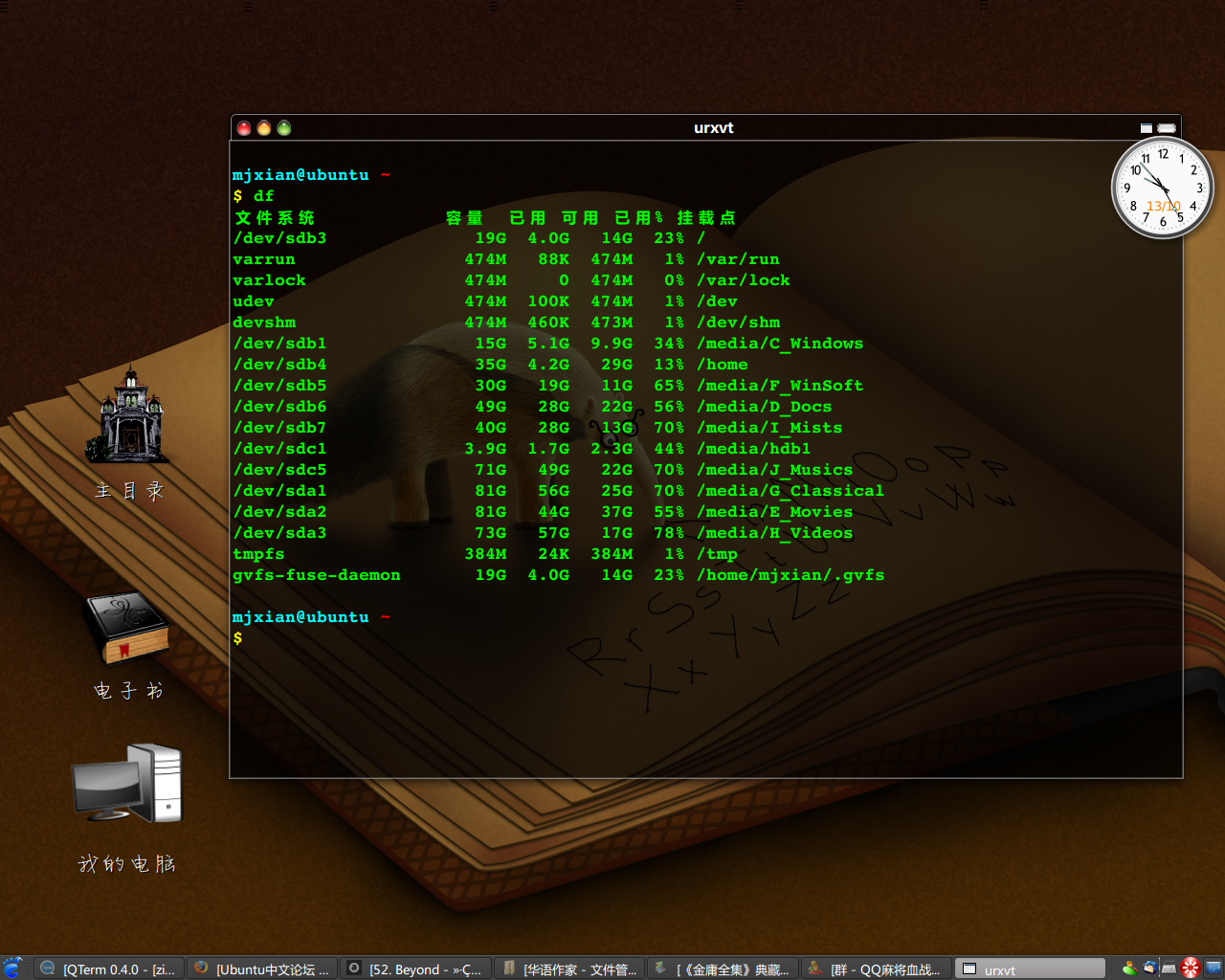Switch to 群 - QQ麻将血战 taskbar item
Screen dimensions: 1225x980
coord(877,969)
